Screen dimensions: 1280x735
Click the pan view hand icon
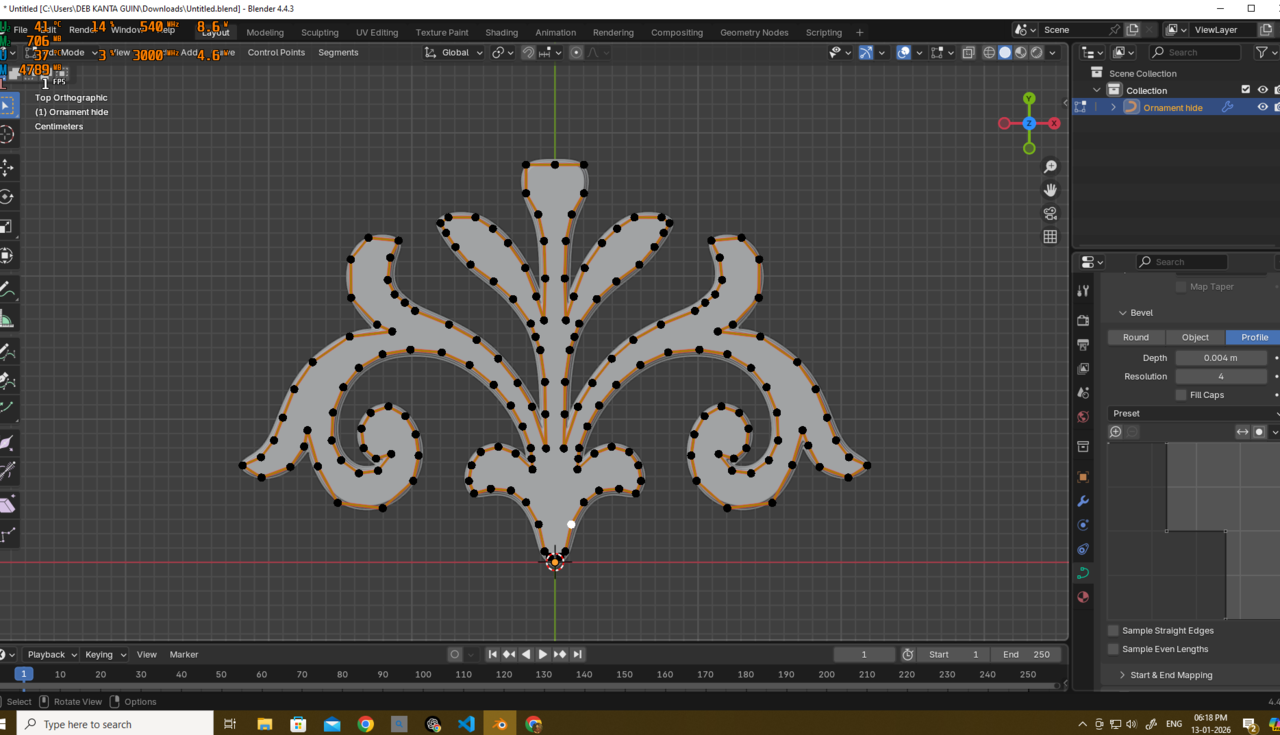pos(1050,190)
